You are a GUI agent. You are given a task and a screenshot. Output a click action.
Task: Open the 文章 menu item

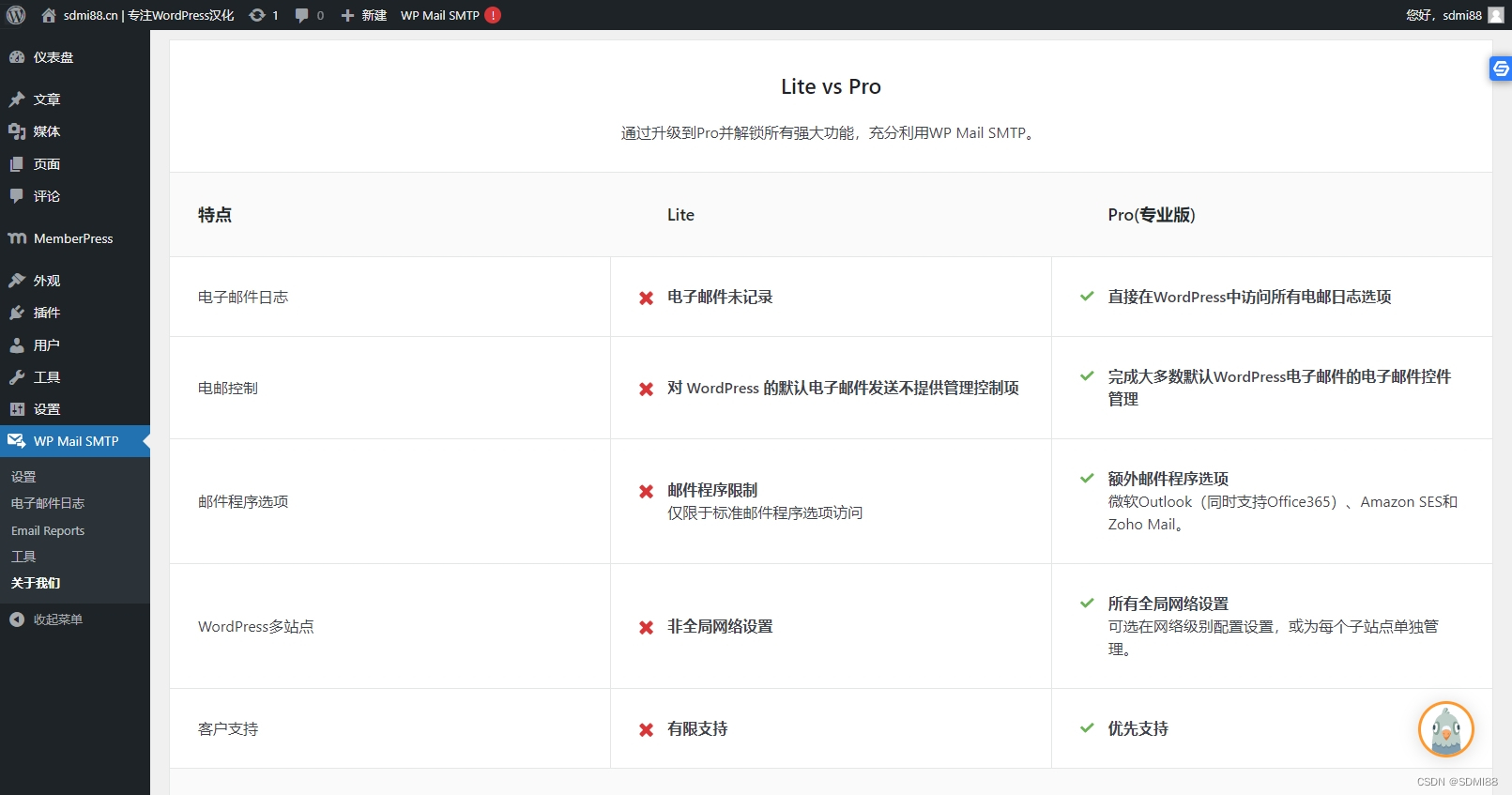coord(75,99)
